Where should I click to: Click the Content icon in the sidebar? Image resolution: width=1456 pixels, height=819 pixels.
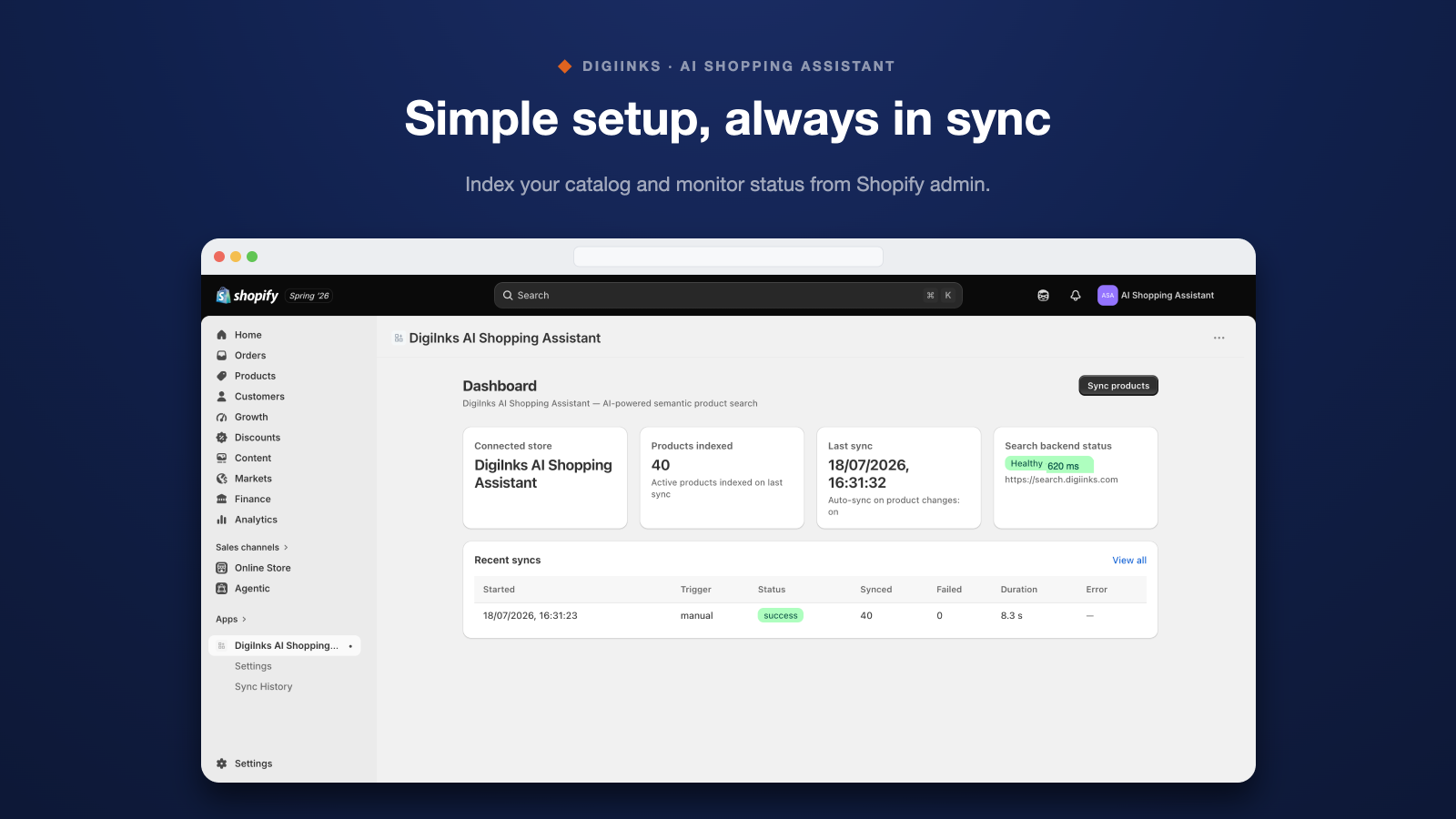point(221,459)
